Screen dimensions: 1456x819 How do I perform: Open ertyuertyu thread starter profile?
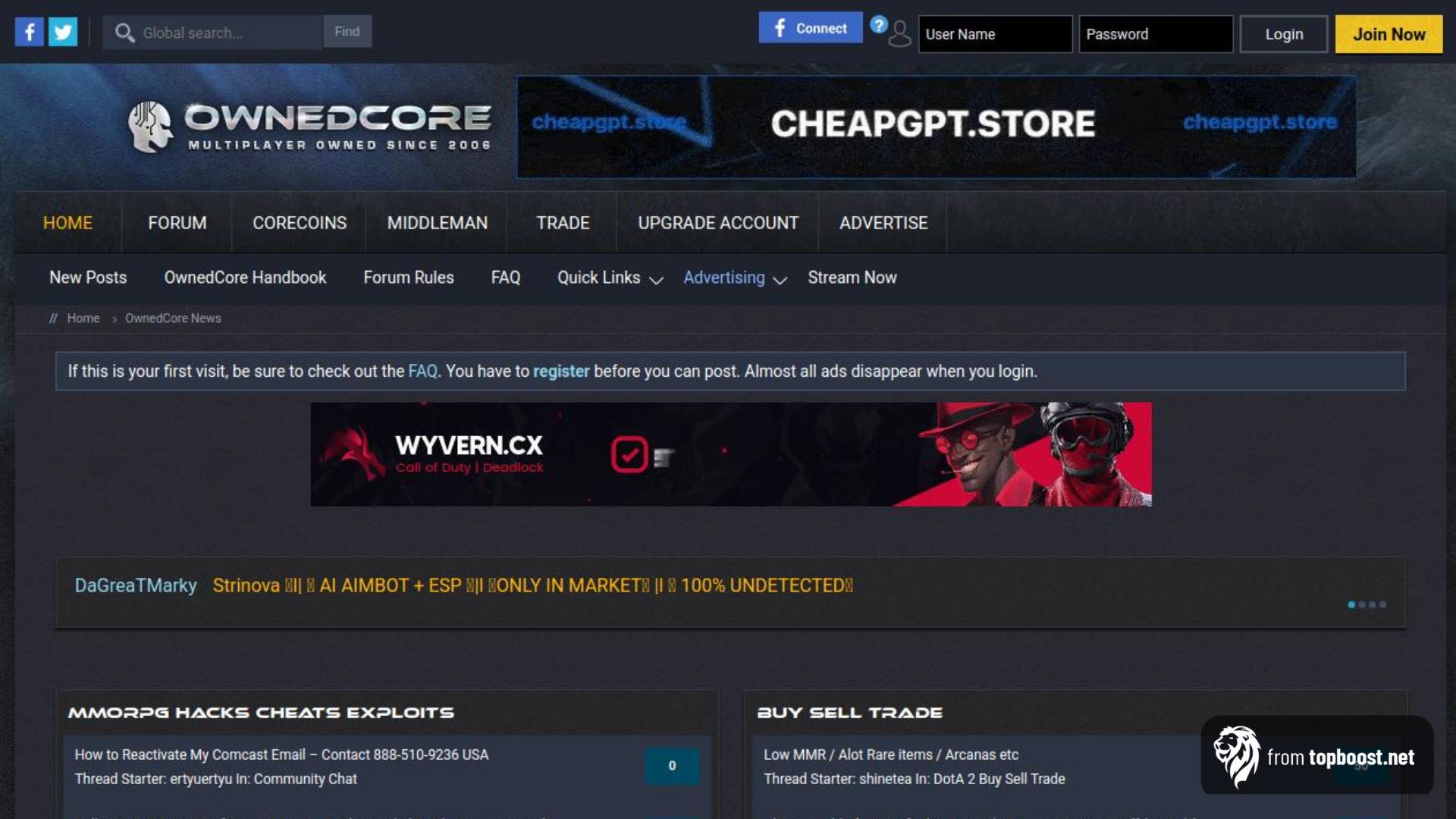(x=201, y=779)
